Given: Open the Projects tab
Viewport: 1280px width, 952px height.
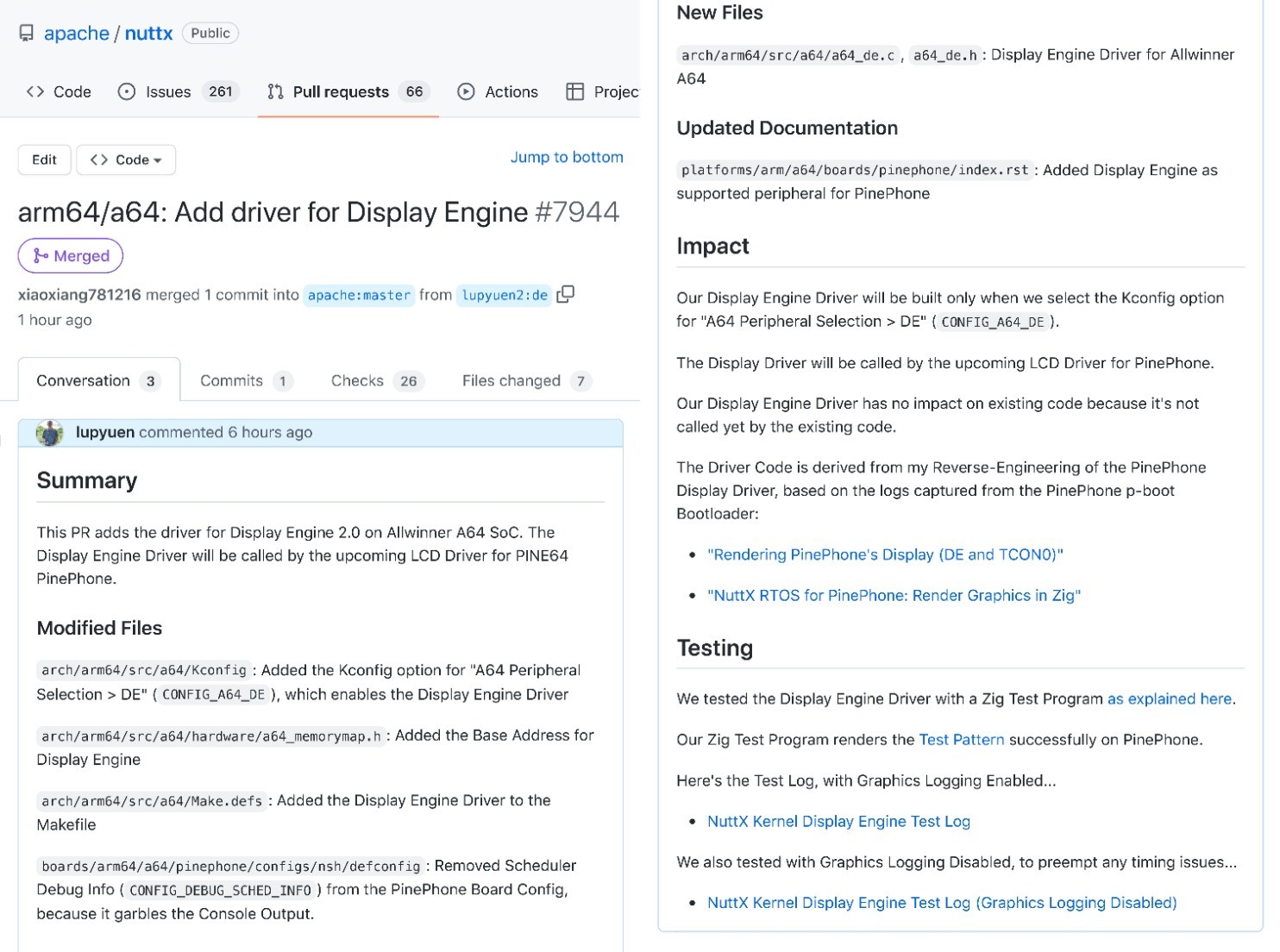Looking at the screenshot, I should point(602,92).
